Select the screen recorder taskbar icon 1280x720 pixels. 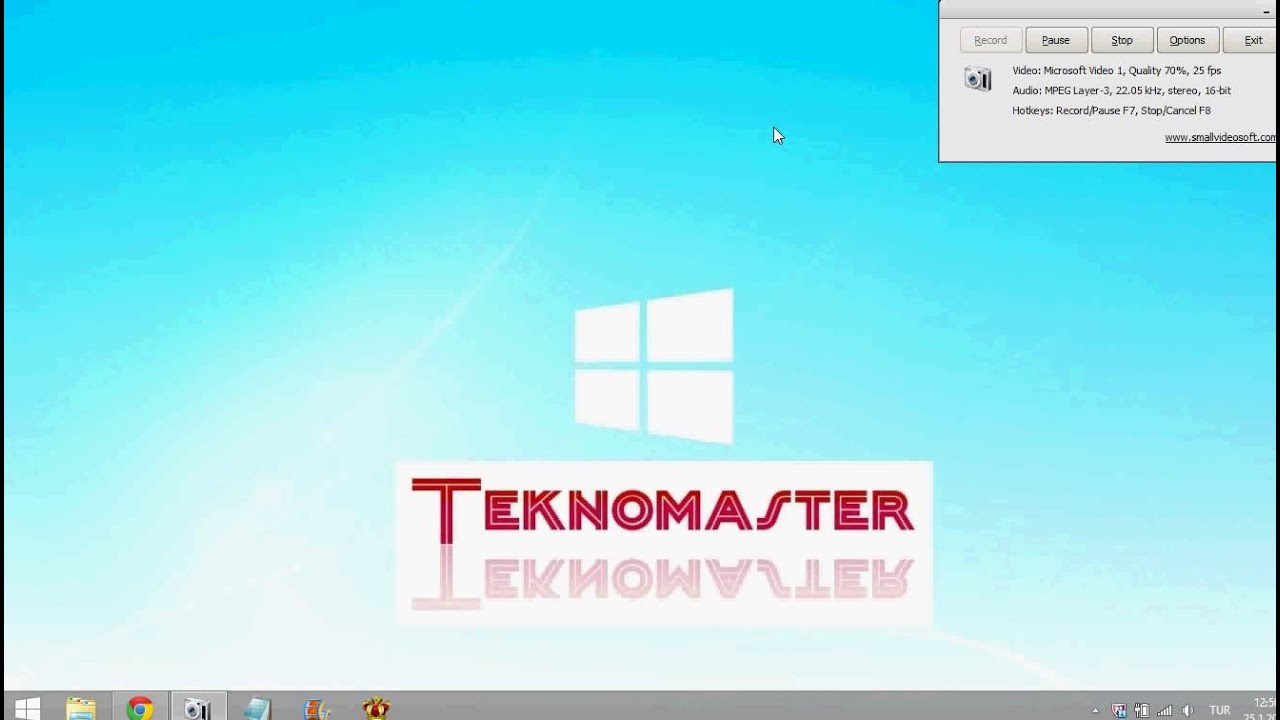coord(198,708)
